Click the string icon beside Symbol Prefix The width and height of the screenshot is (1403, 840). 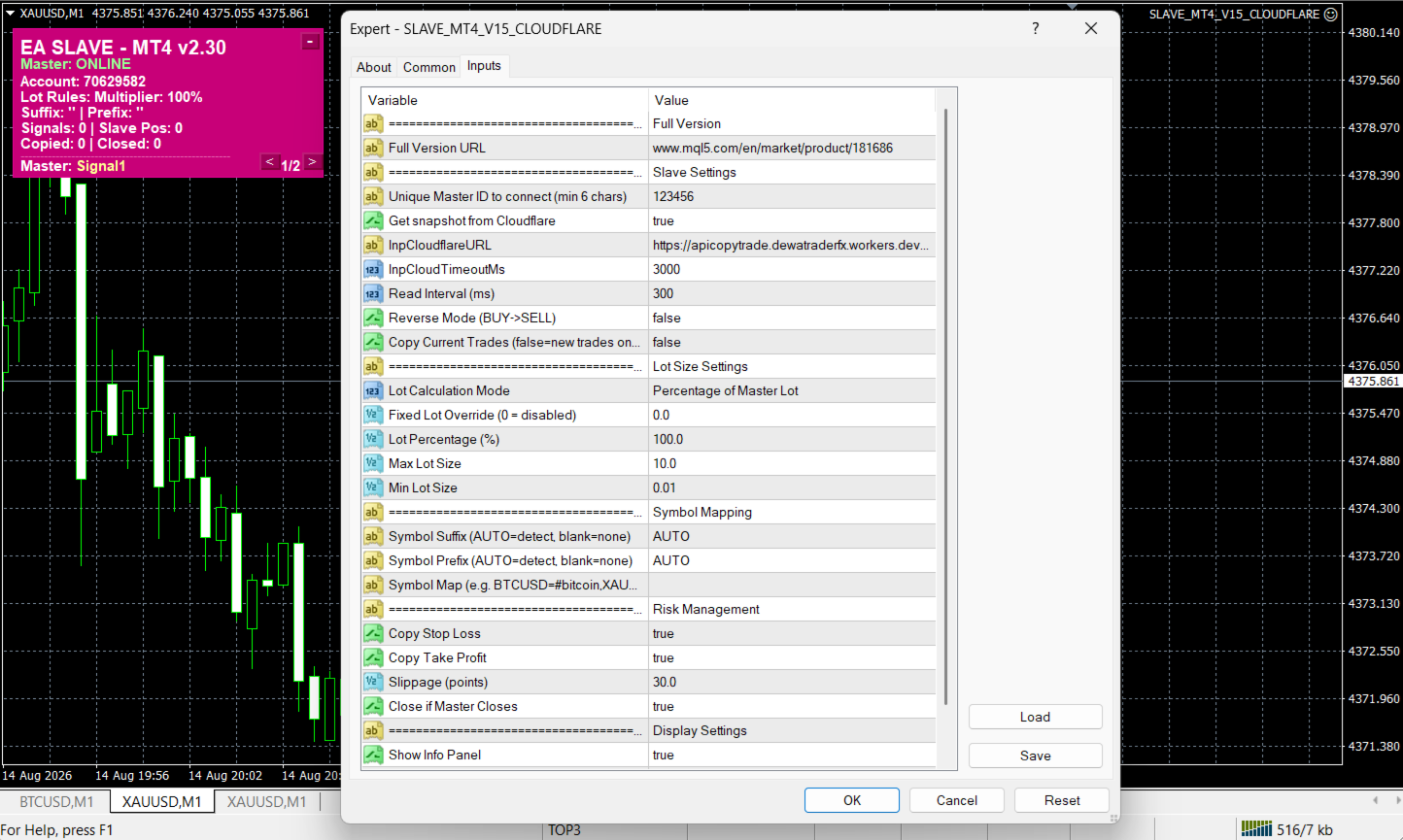tap(373, 560)
